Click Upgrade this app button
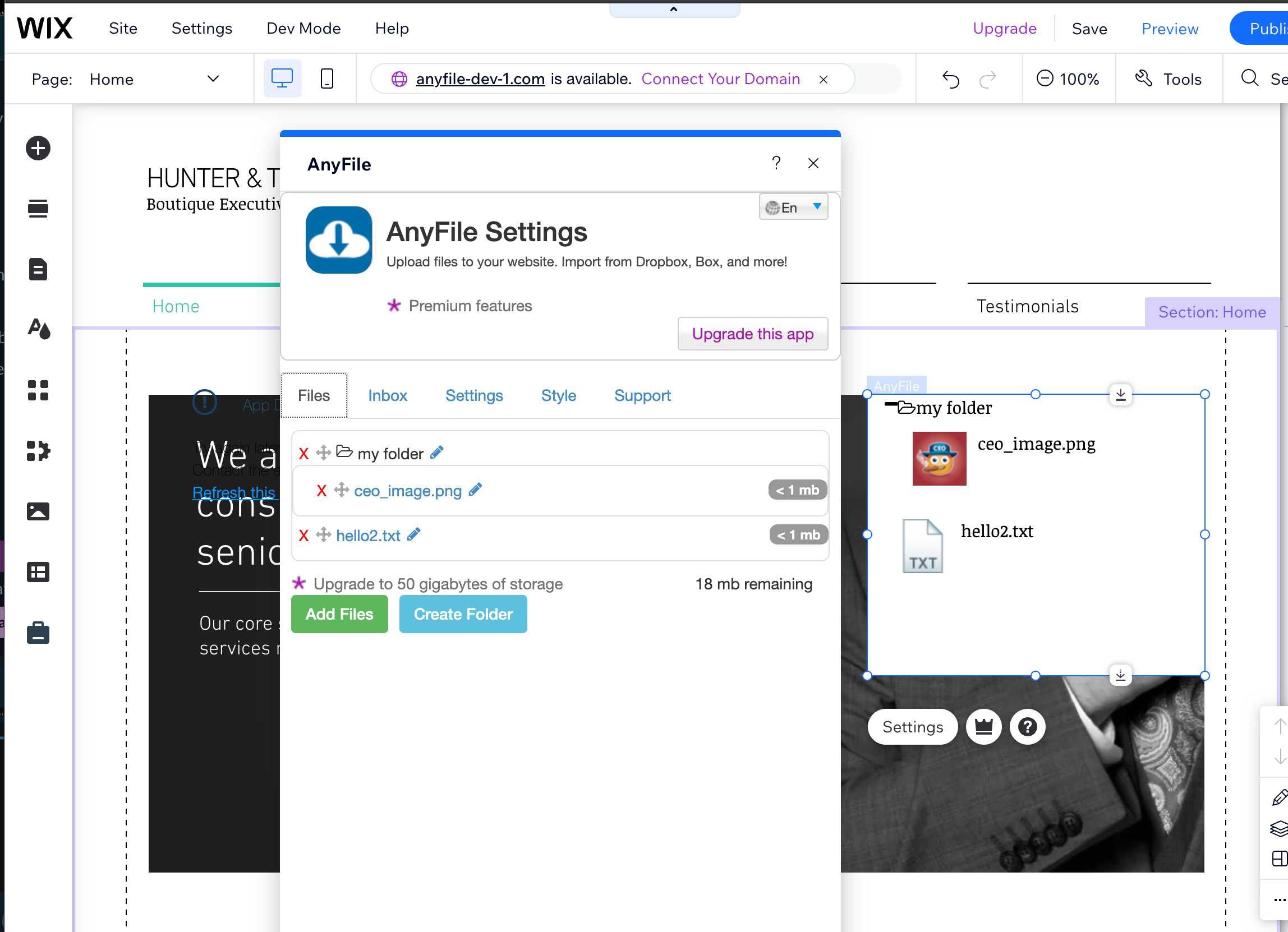This screenshot has height=932, width=1288. tap(753, 334)
